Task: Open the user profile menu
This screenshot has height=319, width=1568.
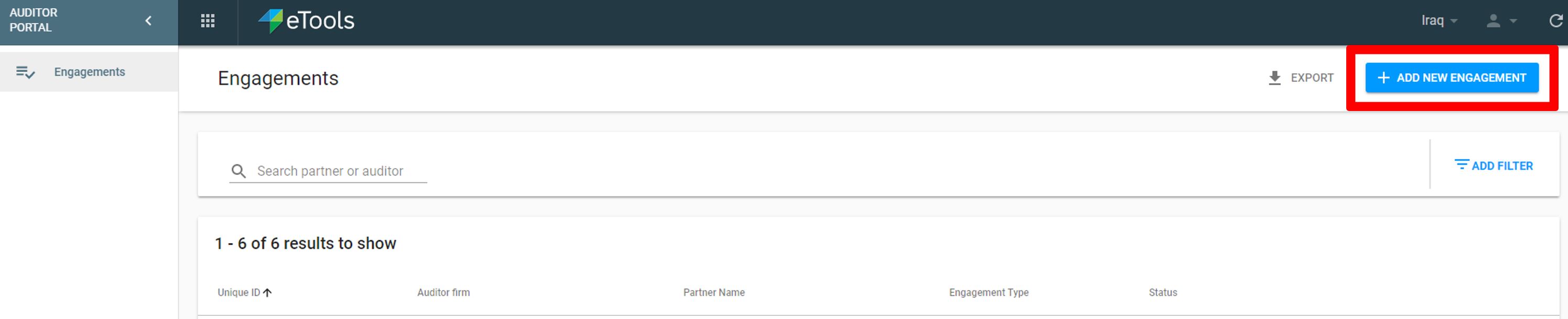Action: tap(1500, 21)
